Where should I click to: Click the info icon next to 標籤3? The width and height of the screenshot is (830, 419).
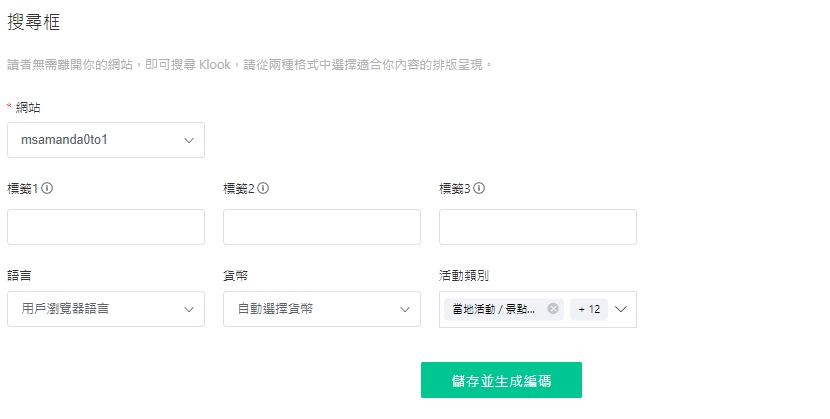[479, 188]
